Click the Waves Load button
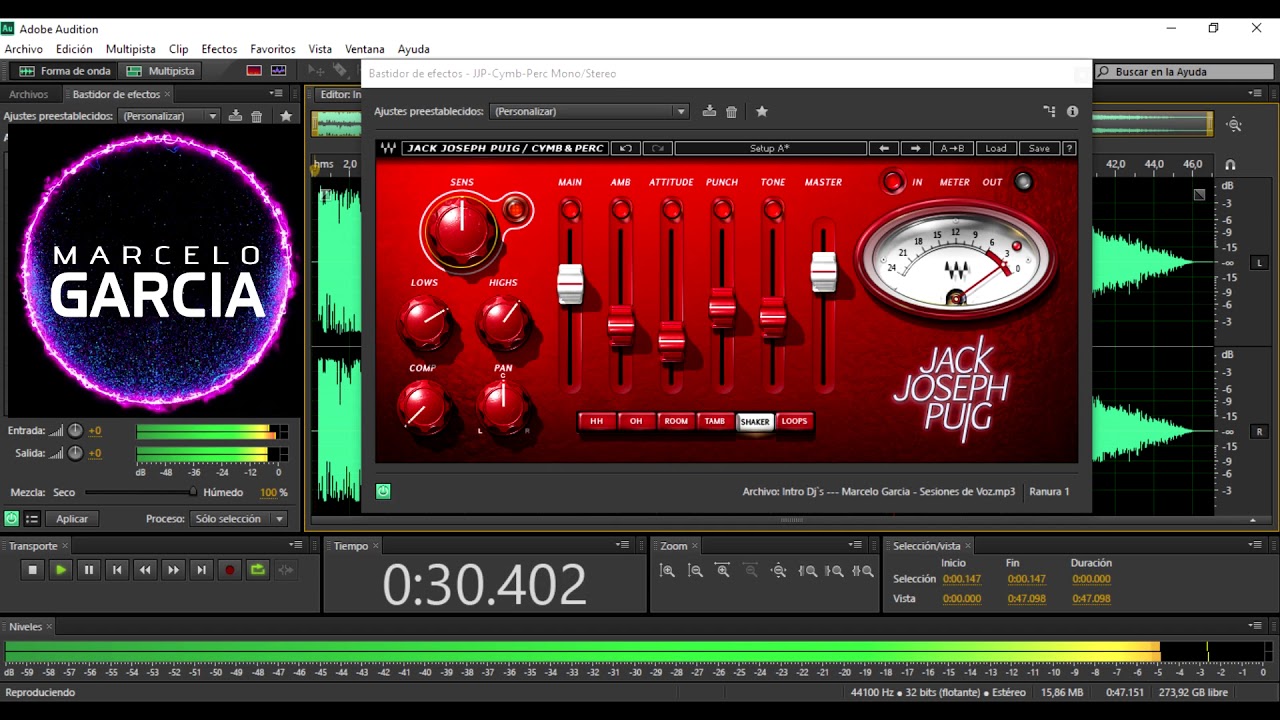Screen dimensions: 1280x720 pyautogui.click(x=996, y=148)
